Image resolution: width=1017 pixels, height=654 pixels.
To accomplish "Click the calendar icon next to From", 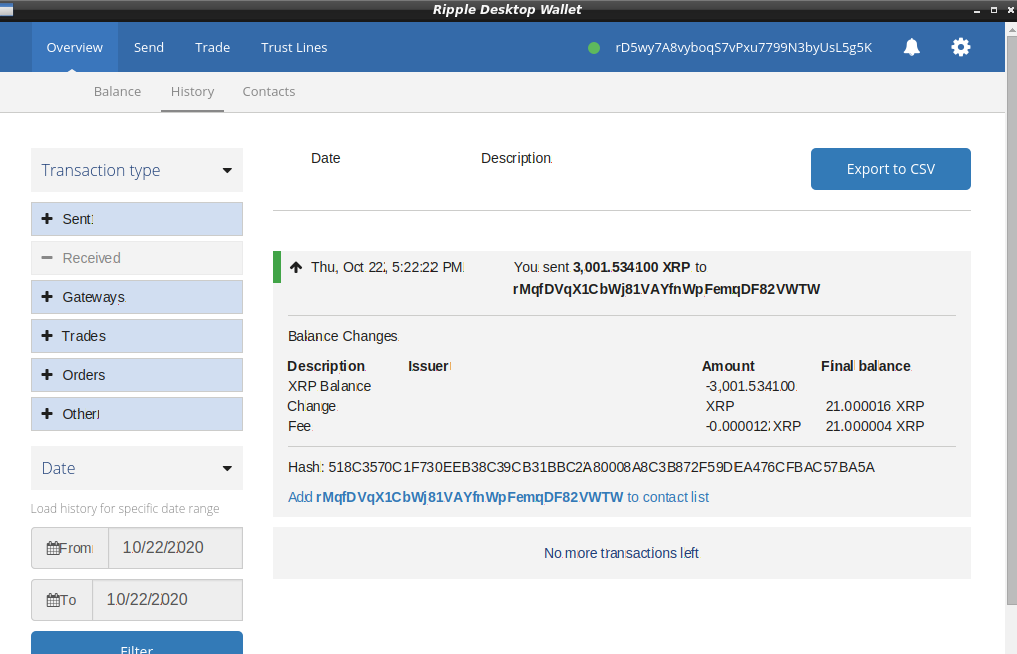I will click(x=53, y=548).
